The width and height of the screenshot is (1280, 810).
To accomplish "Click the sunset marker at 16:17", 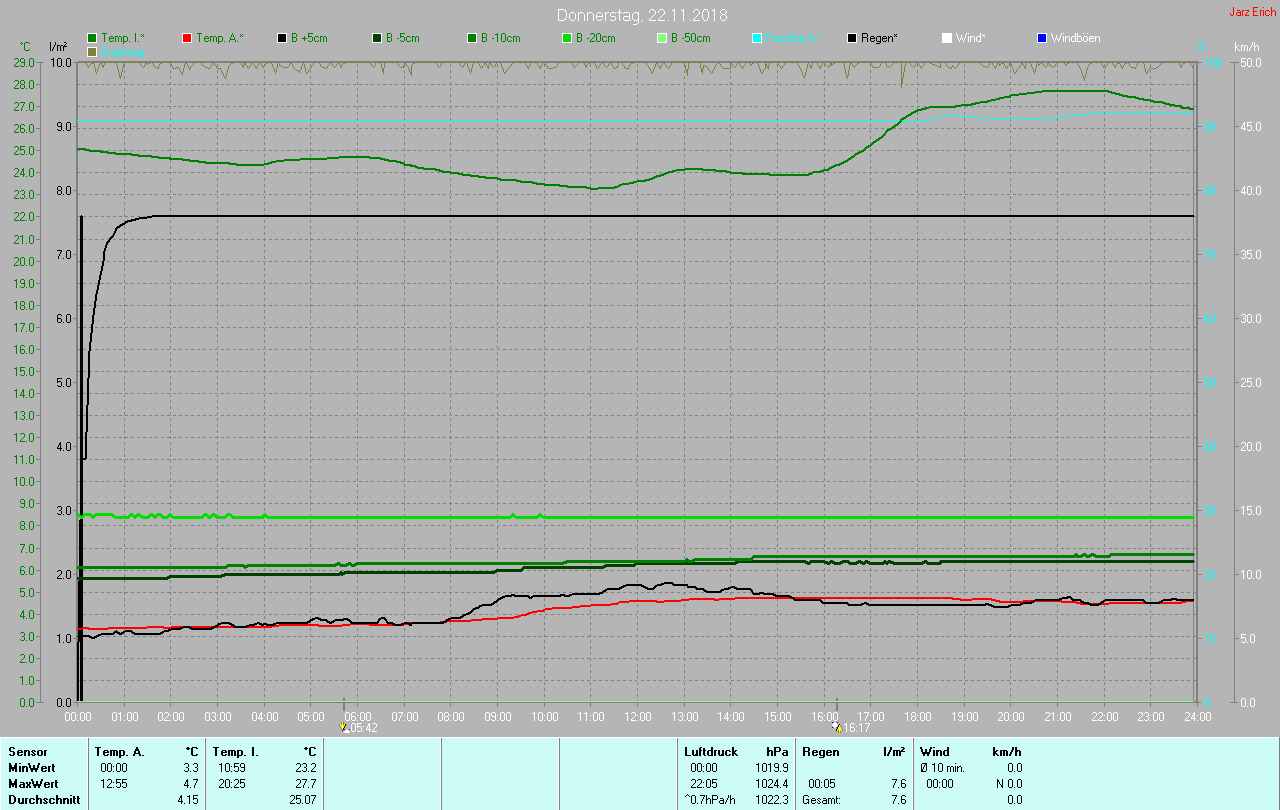I will [x=836, y=727].
